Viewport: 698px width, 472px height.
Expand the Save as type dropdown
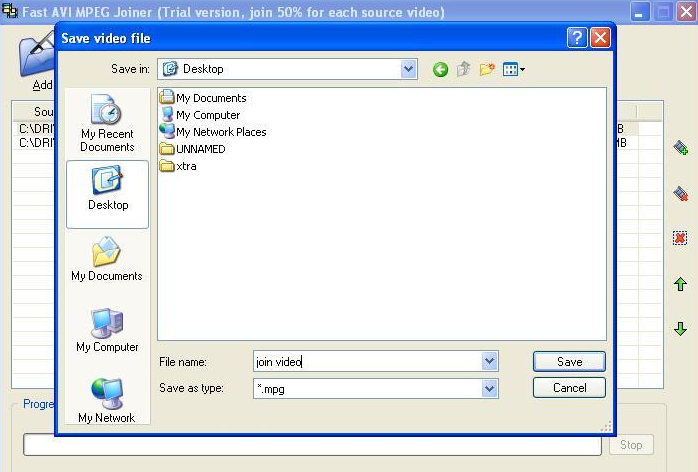[489, 389]
